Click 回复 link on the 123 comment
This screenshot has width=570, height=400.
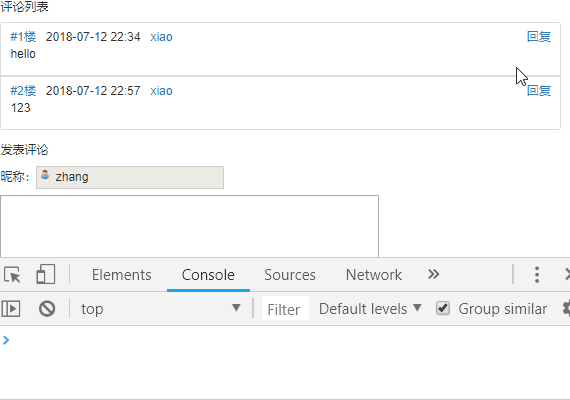(x=539, y=91)
